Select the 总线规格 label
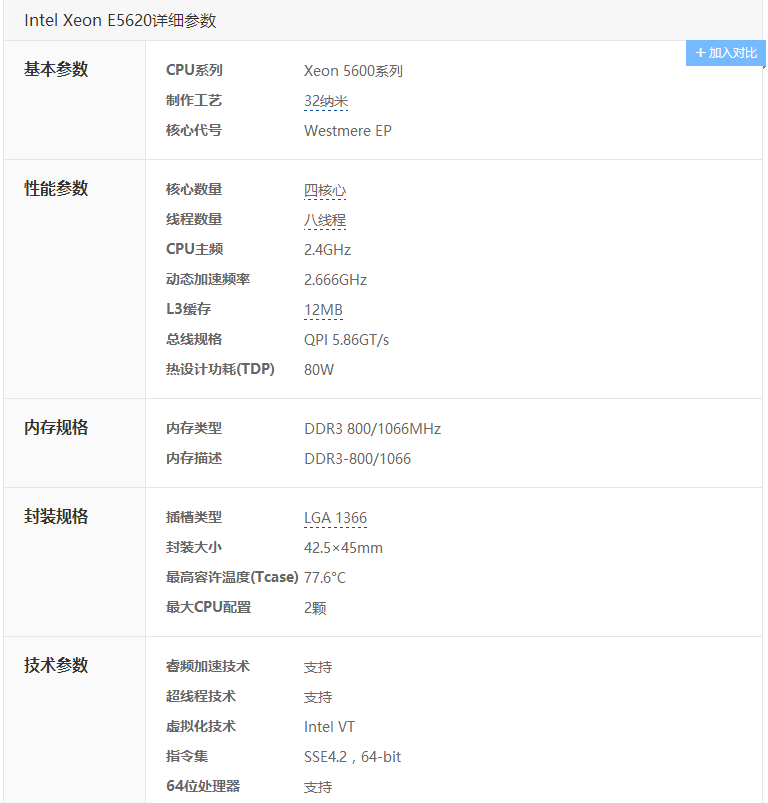This screenshot has height=803, width=768. tap(194, 339)
